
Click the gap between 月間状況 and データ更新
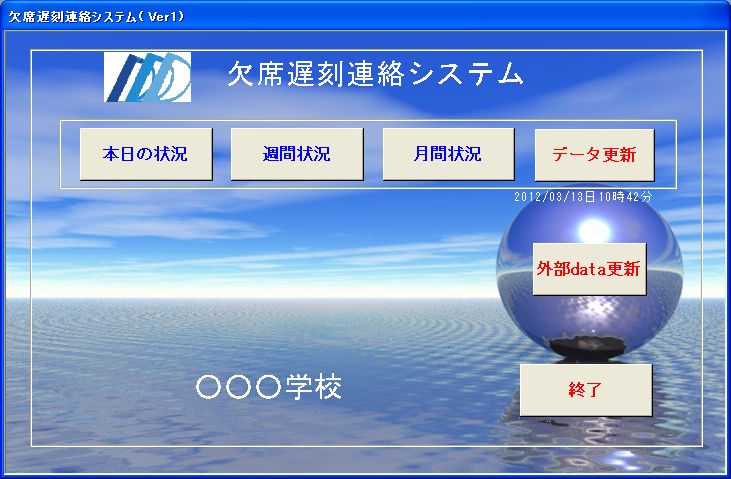point(525,155)
